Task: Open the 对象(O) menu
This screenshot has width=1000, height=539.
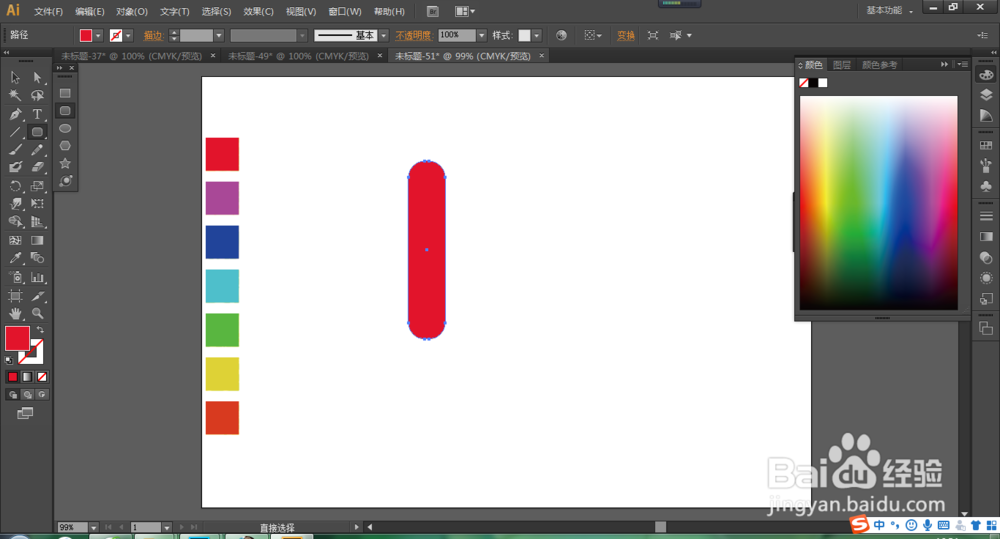Action: (131, 11)
